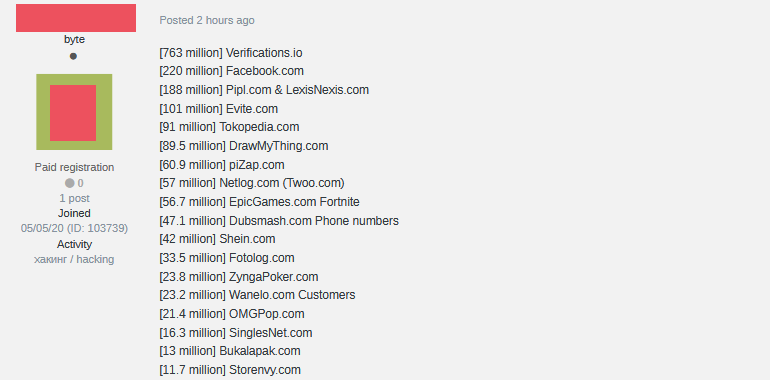Click the хакинг / hacking activity text
The height and width of the screenshot is (380, 770).
[x=74, y=259]
